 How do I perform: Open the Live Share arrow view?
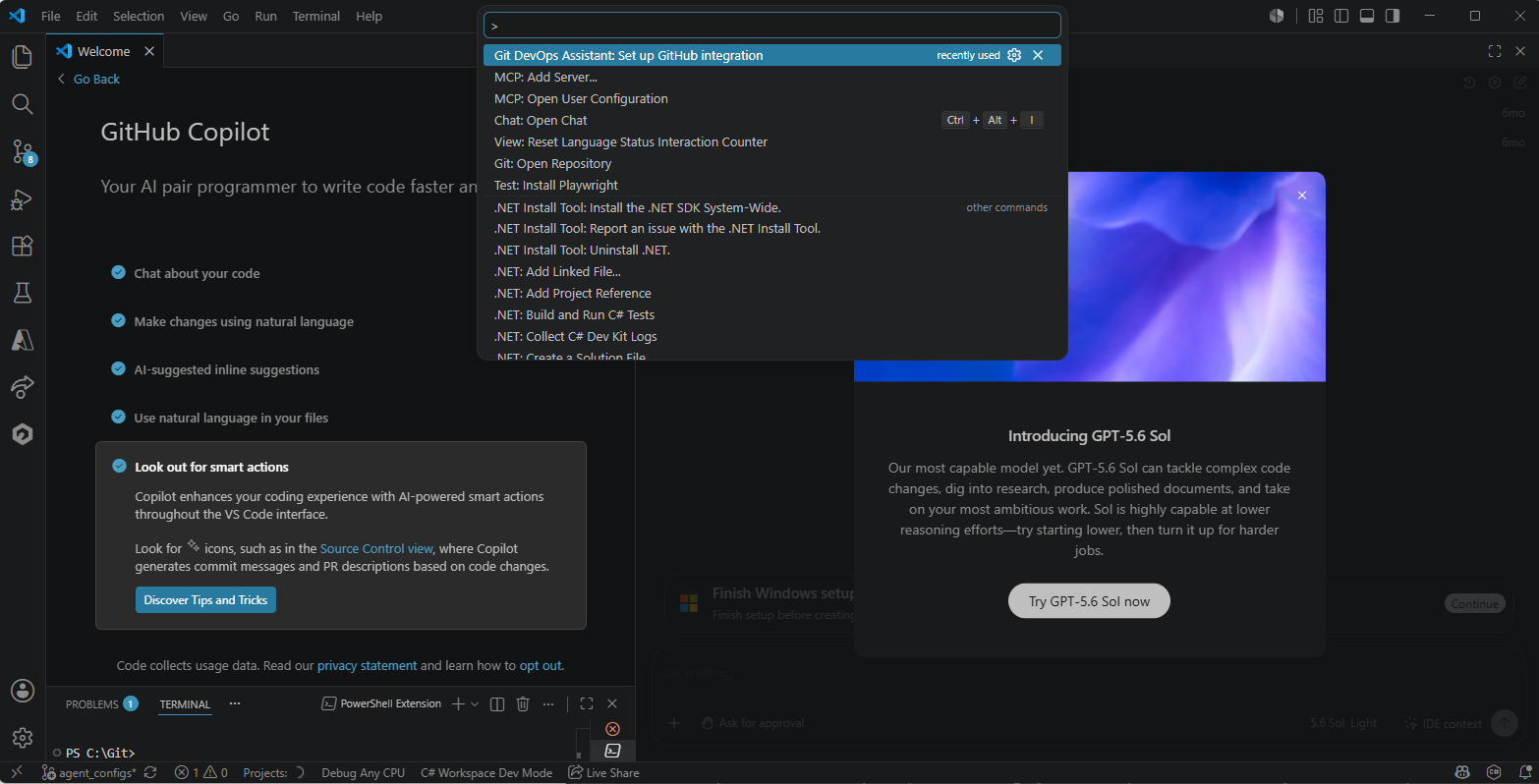23,387
